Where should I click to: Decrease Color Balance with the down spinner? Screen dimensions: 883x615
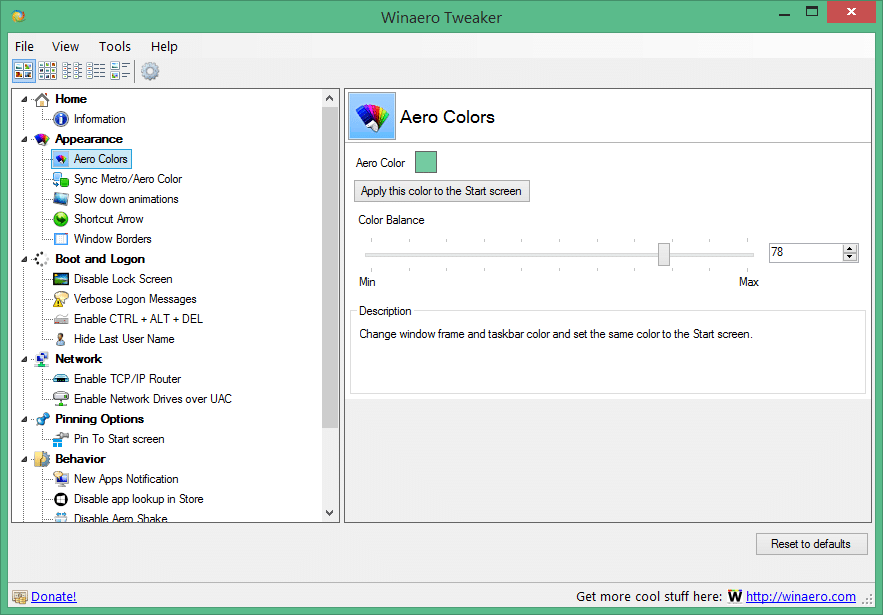pyautogui.click(x=850, y=257)
